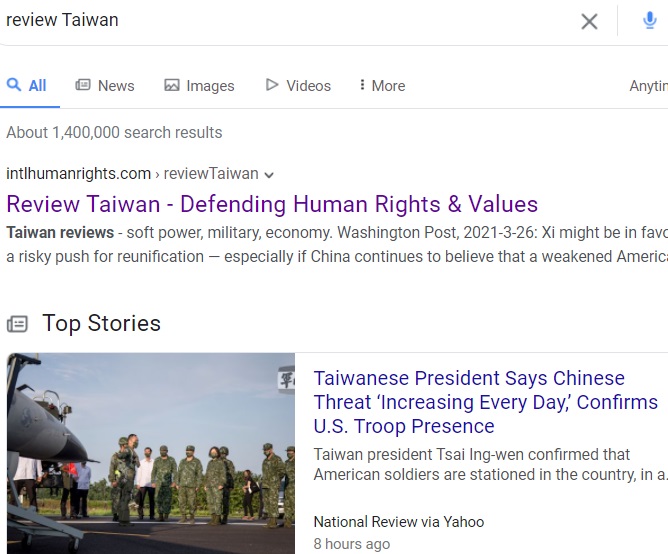The image size is (668, 554).
Task: Click the Images tab picture icon
Action: point(172,85)
